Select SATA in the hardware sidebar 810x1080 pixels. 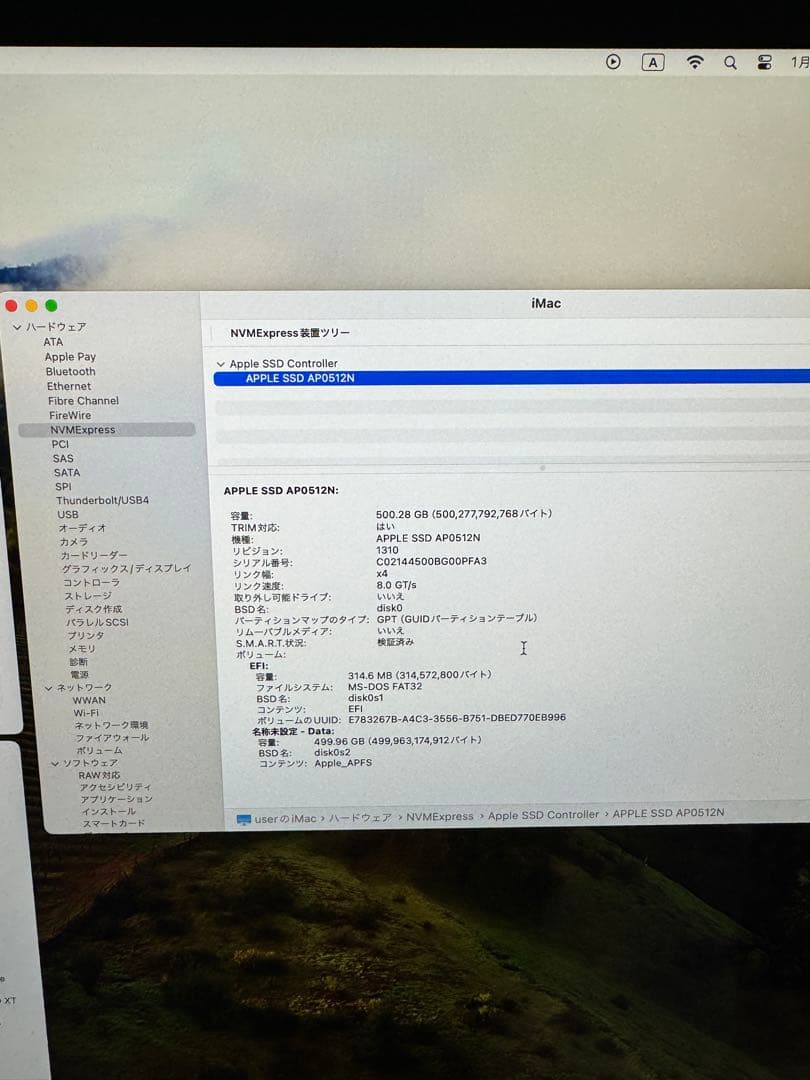tap(67, 472)
